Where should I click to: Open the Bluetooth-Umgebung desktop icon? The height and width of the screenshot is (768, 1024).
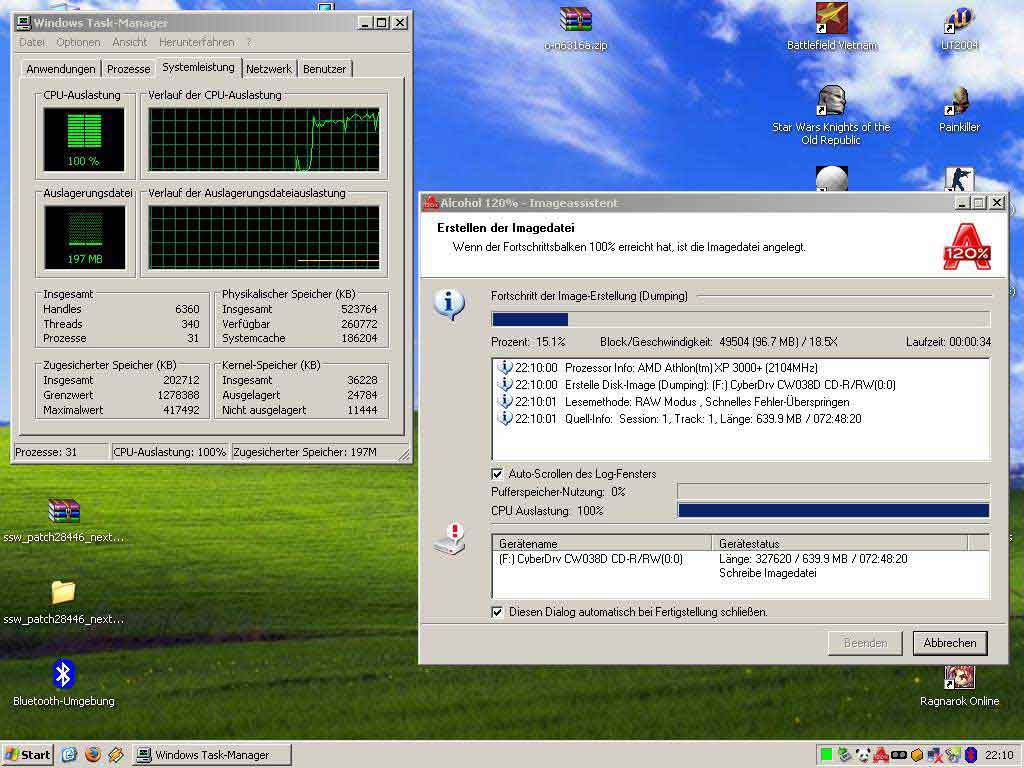coord(63,674)
